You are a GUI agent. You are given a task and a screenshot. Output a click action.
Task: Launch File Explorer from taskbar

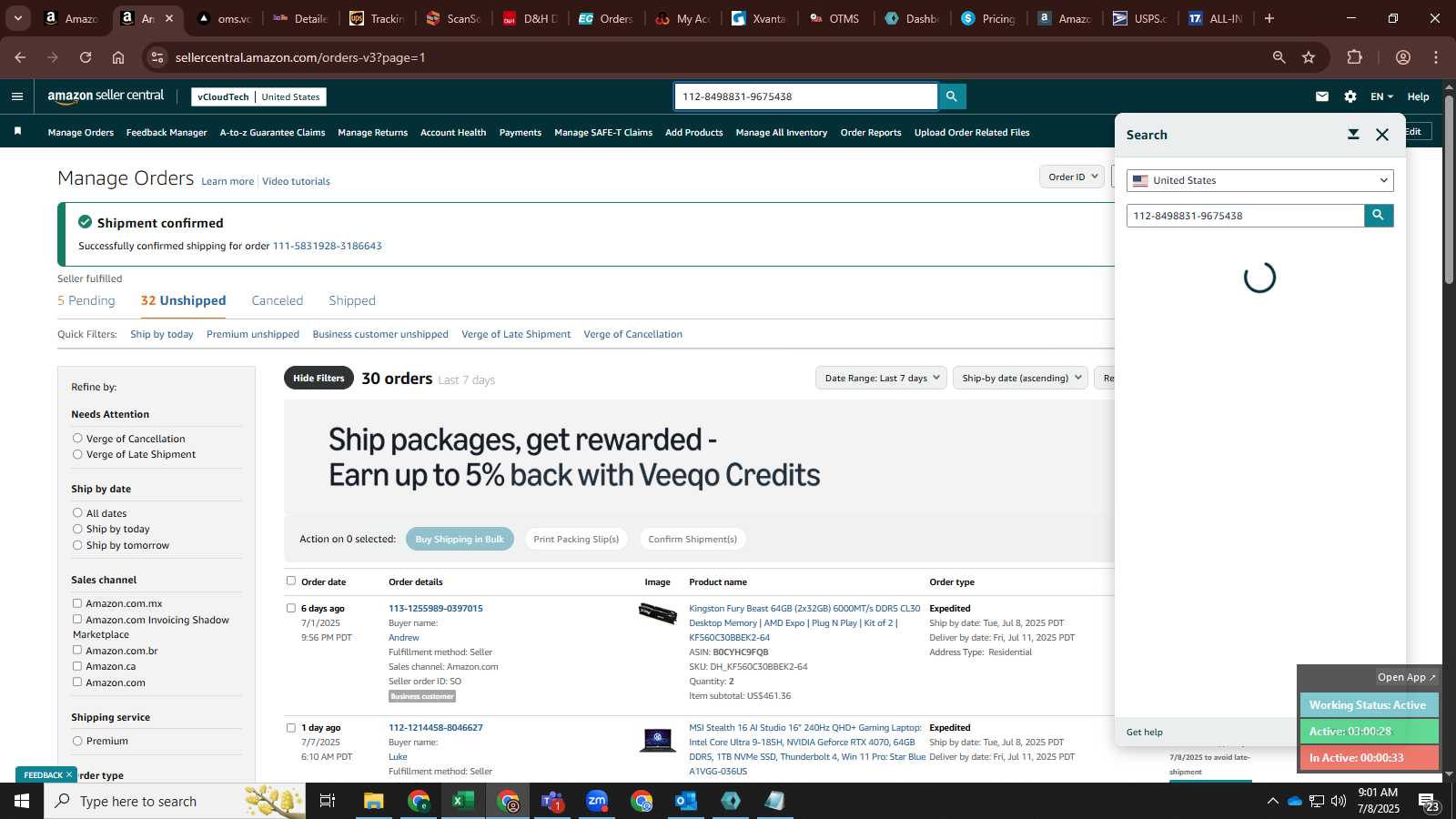(374, 801)
